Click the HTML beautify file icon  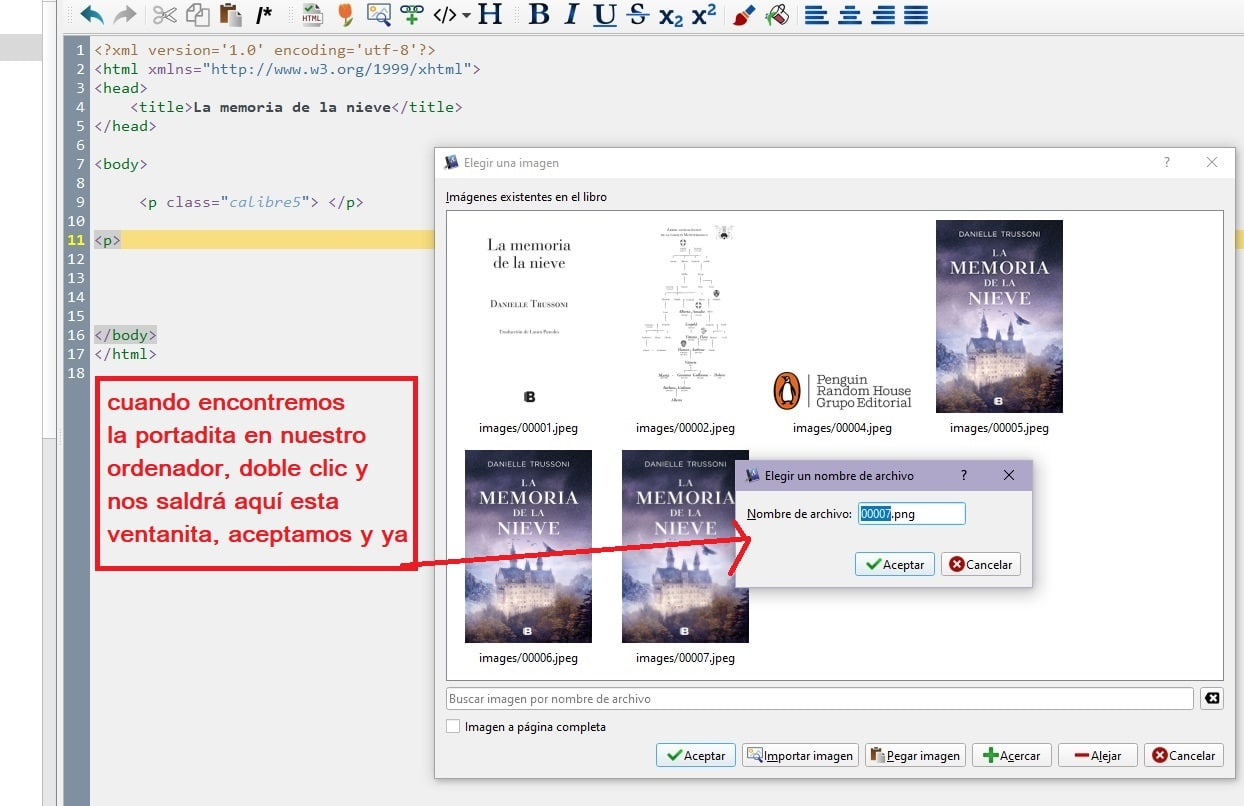point(312,15)
